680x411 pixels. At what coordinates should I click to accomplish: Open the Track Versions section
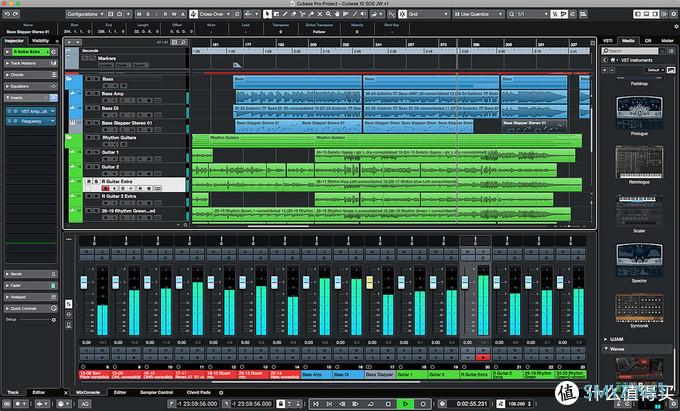coord(30,63)
